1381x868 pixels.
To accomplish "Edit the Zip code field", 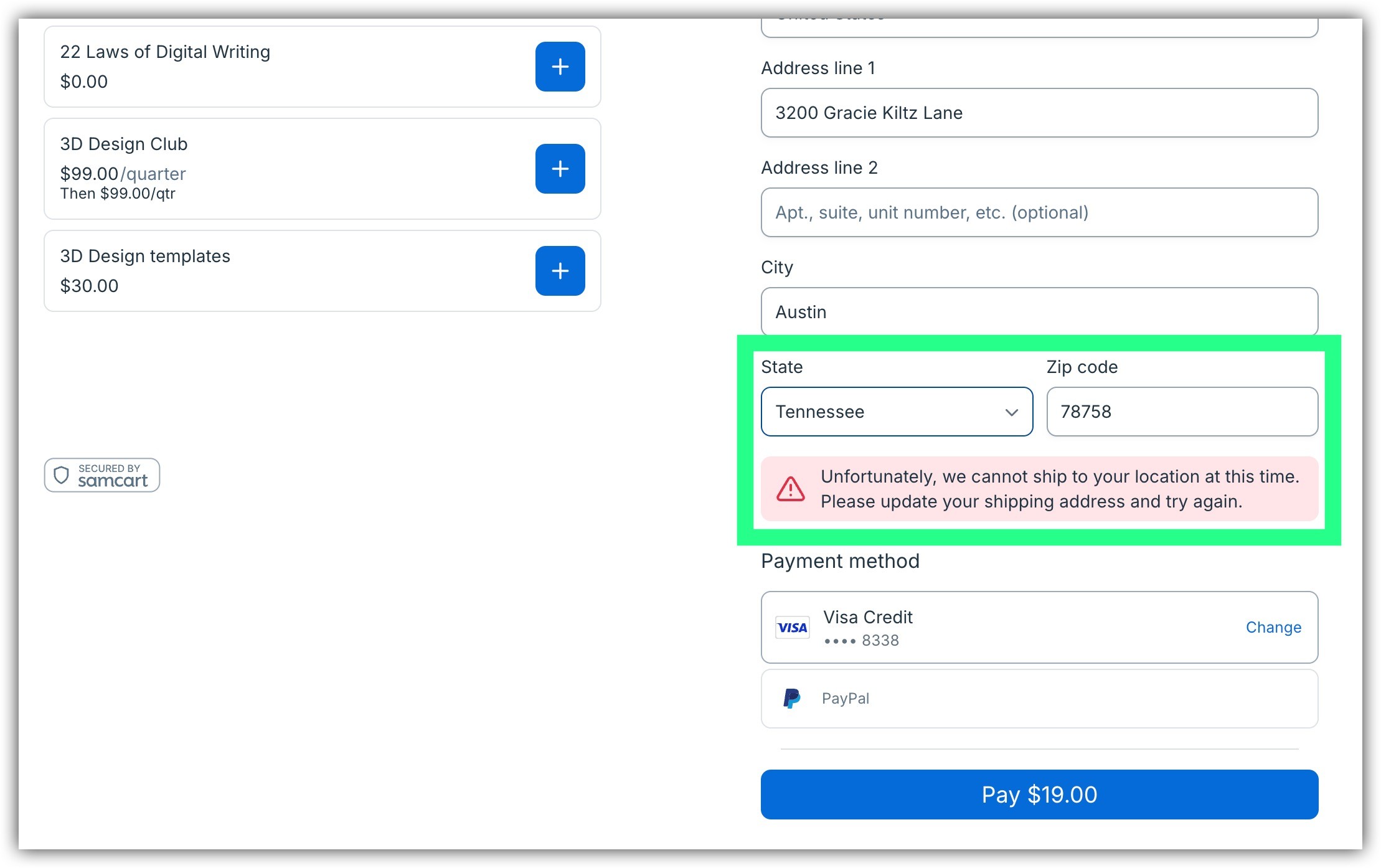I will pos(1182,412).
